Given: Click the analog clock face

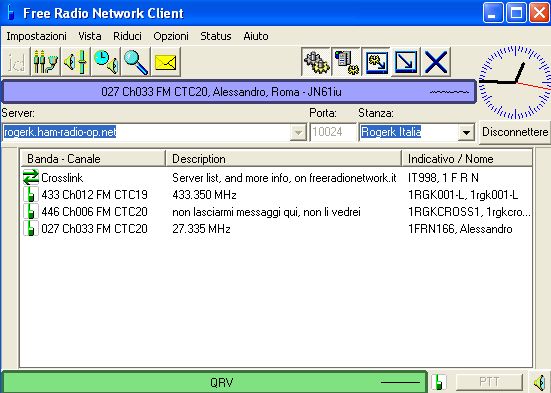Looking at the screenshot, I should point(515,82).
